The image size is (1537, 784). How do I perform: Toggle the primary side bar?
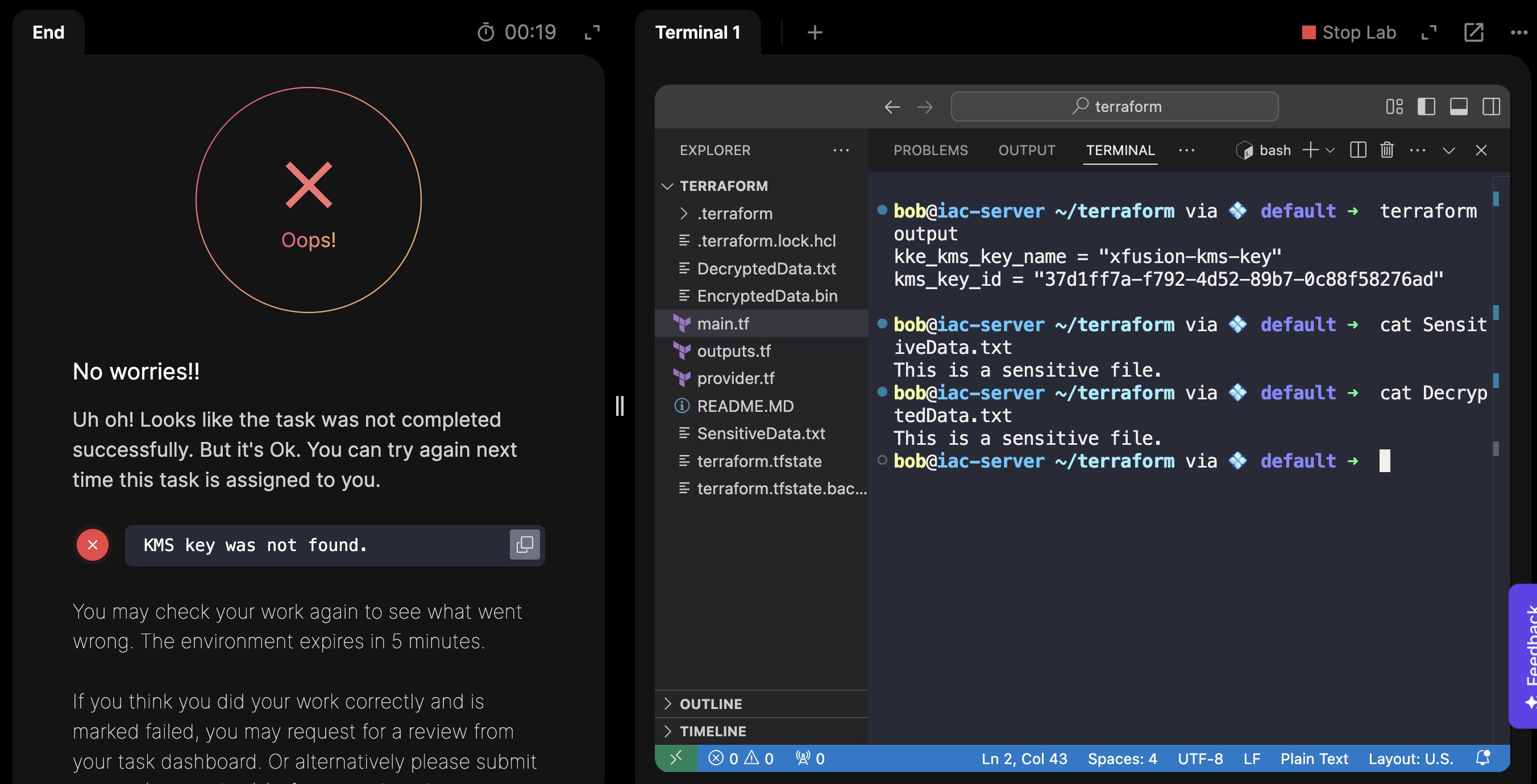(x=1426, y=107)
